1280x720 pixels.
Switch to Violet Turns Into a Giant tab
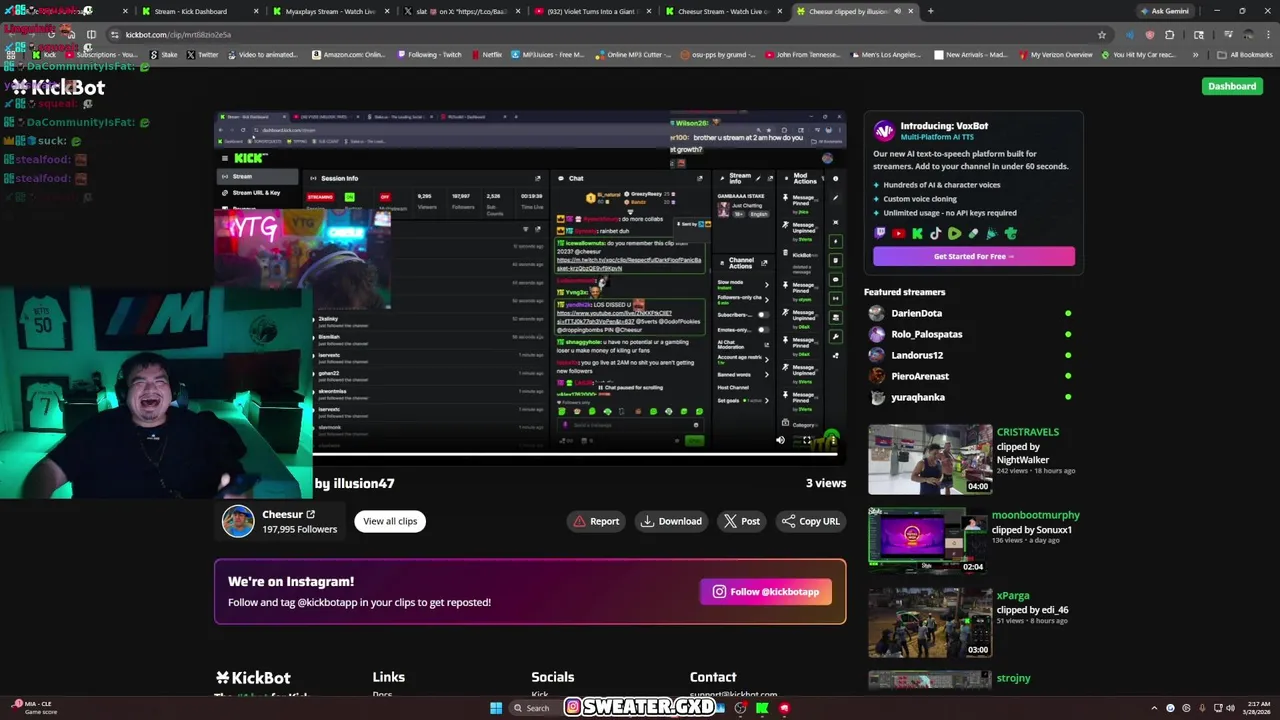[592, 11]
